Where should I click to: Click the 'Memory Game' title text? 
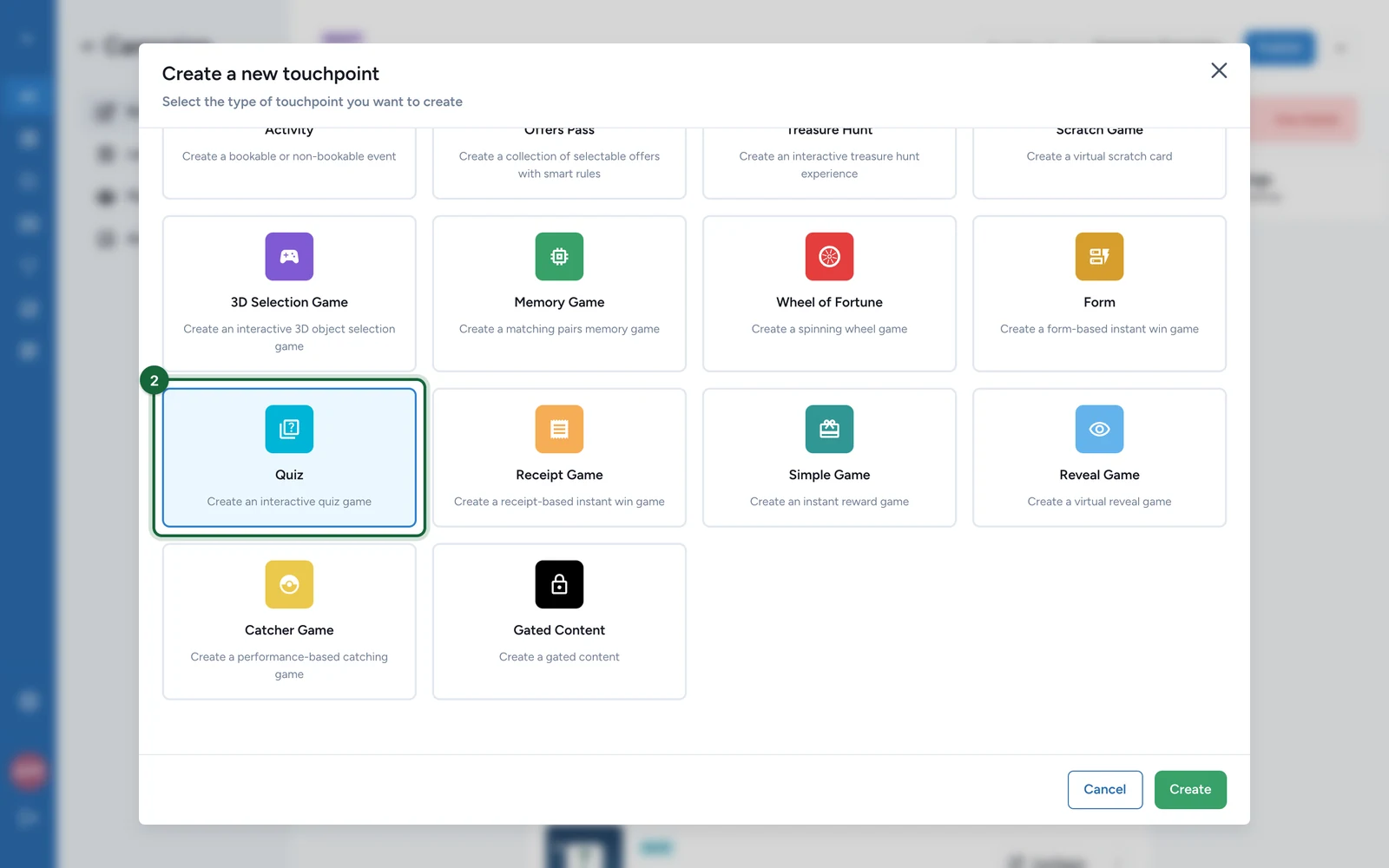[559, 302]
